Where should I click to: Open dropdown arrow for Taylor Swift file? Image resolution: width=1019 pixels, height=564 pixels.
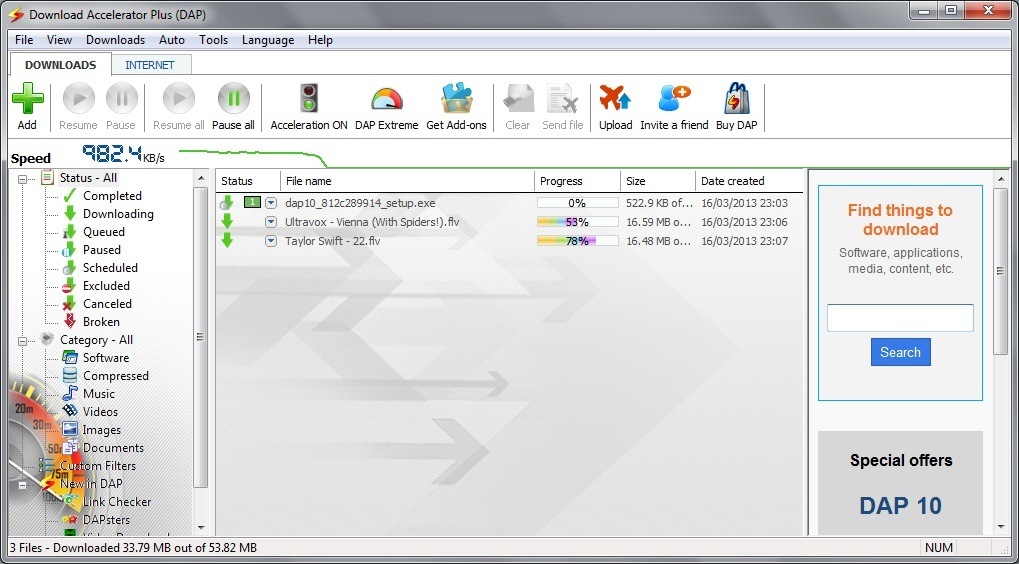click(x=271, y=241)
